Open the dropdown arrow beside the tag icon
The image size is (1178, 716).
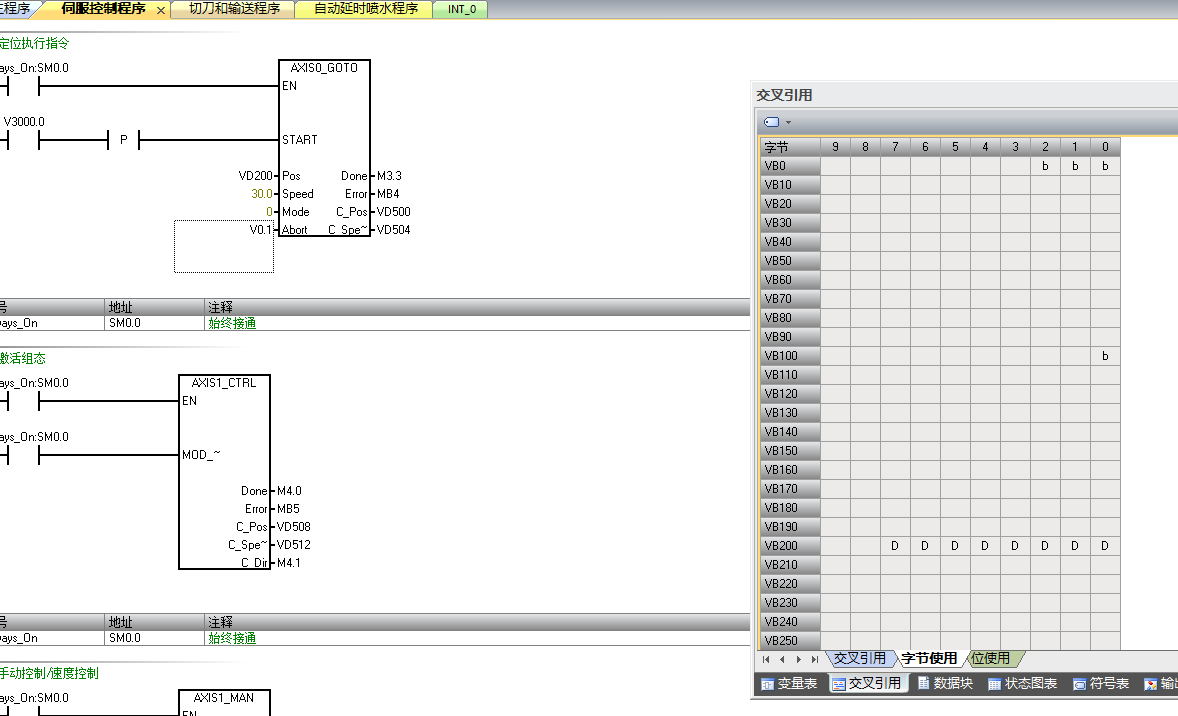[x=788, y=123]
